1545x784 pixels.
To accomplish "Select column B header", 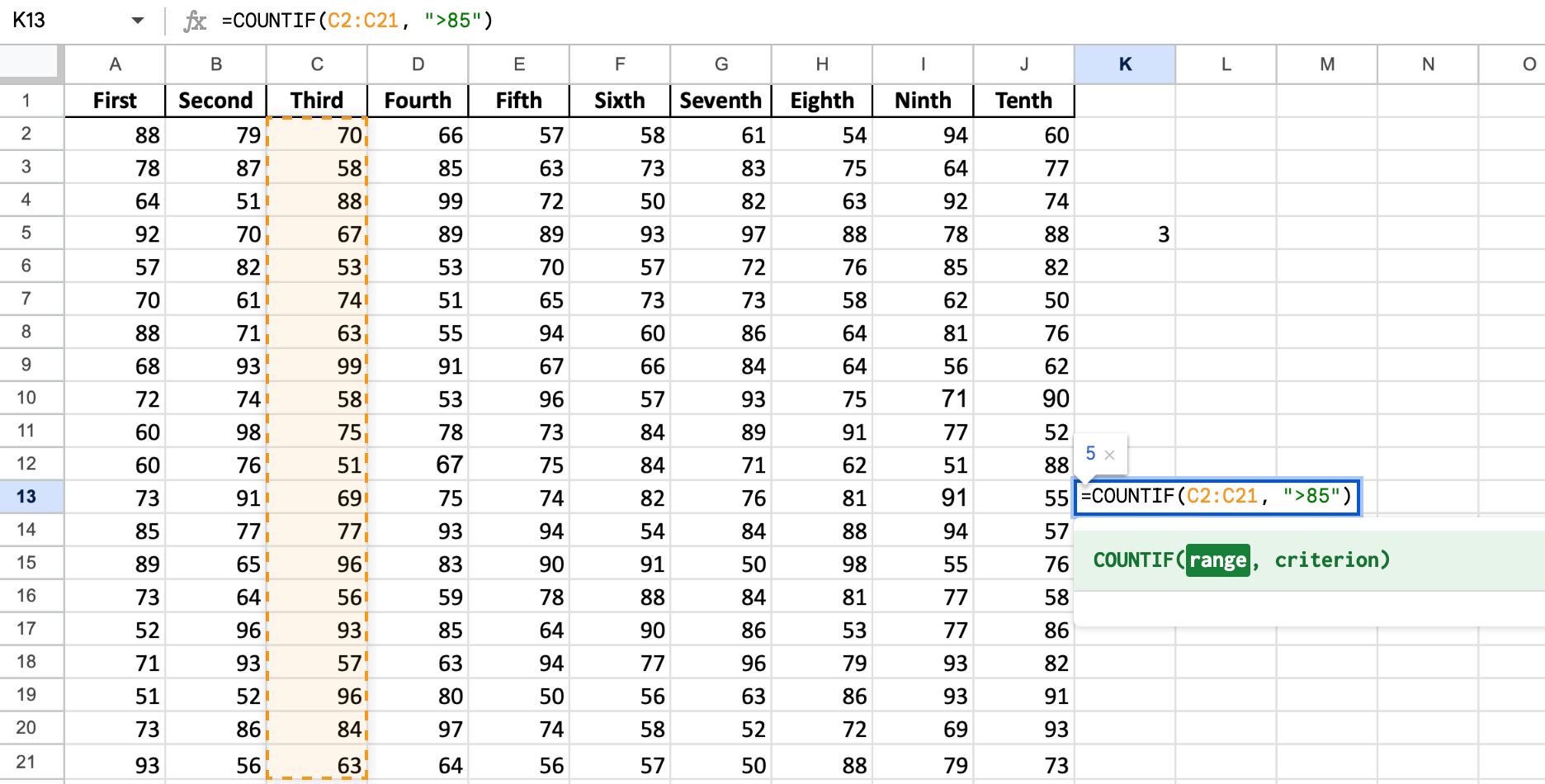I will 216,64.
